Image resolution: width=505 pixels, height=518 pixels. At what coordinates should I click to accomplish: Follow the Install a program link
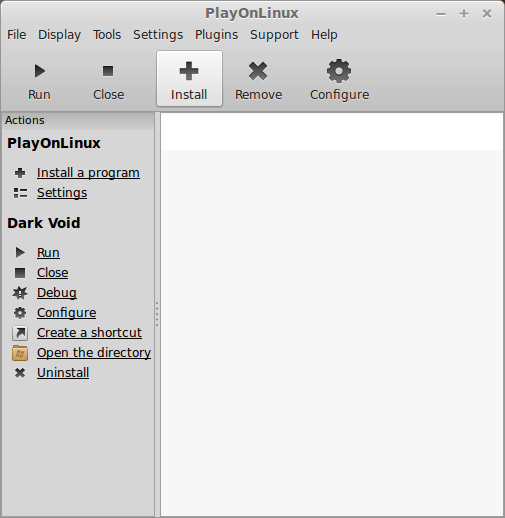(x=88, y=173)
